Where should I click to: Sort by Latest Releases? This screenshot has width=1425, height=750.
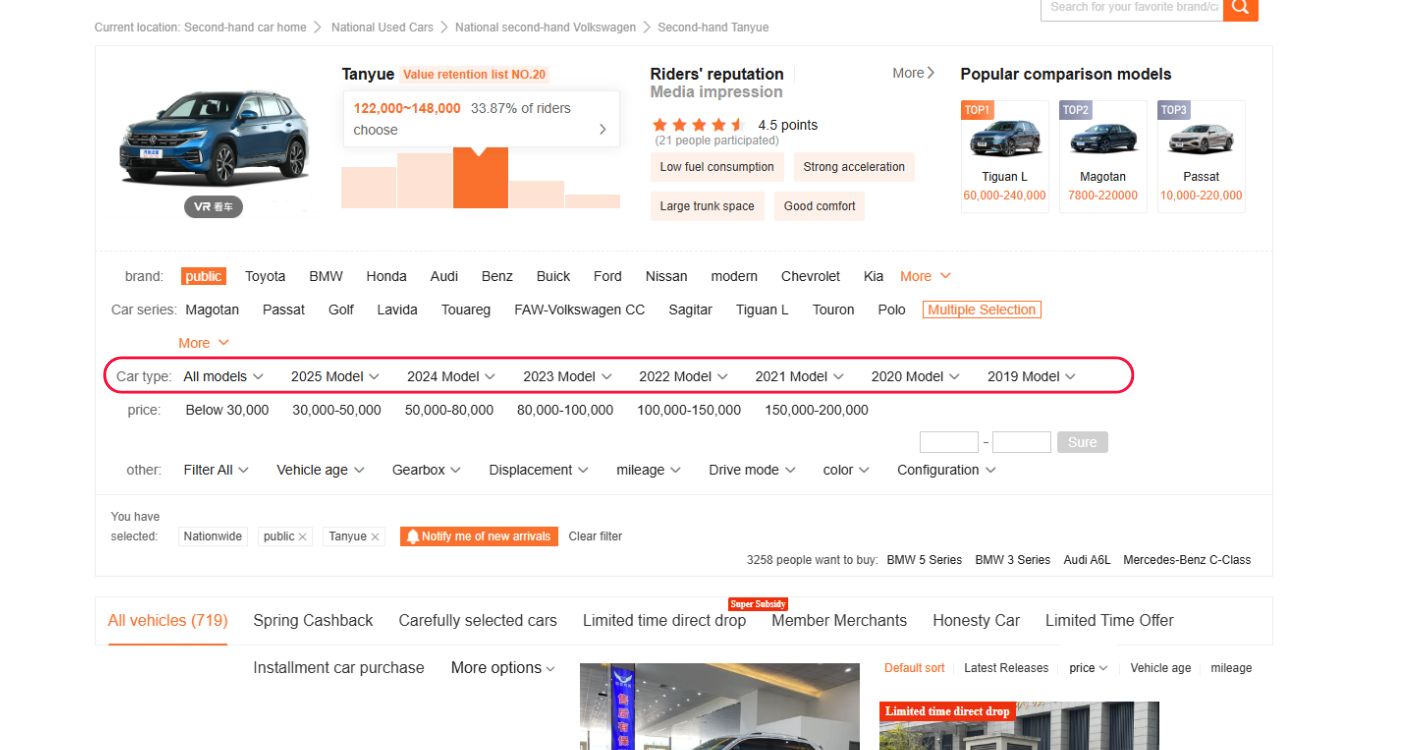(x=1006, y=668)
